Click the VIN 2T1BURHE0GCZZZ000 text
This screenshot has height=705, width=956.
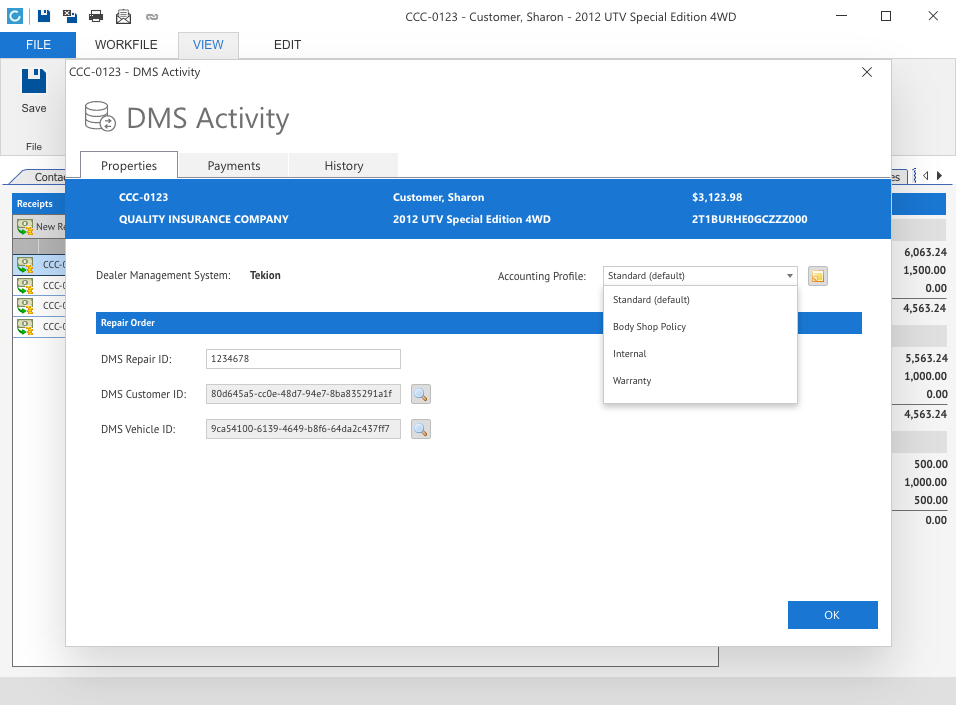(x=749, y=219)
